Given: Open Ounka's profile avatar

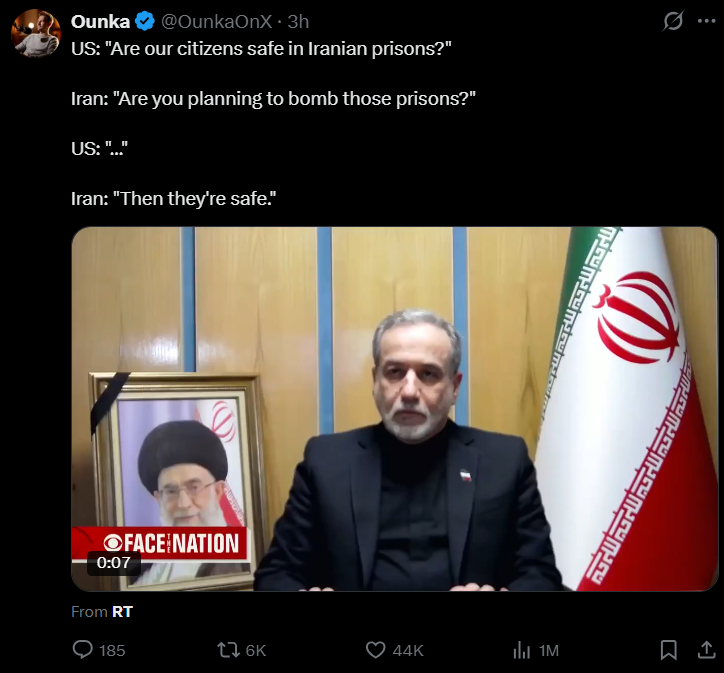Looking at the screenshot, I should 36,33.
